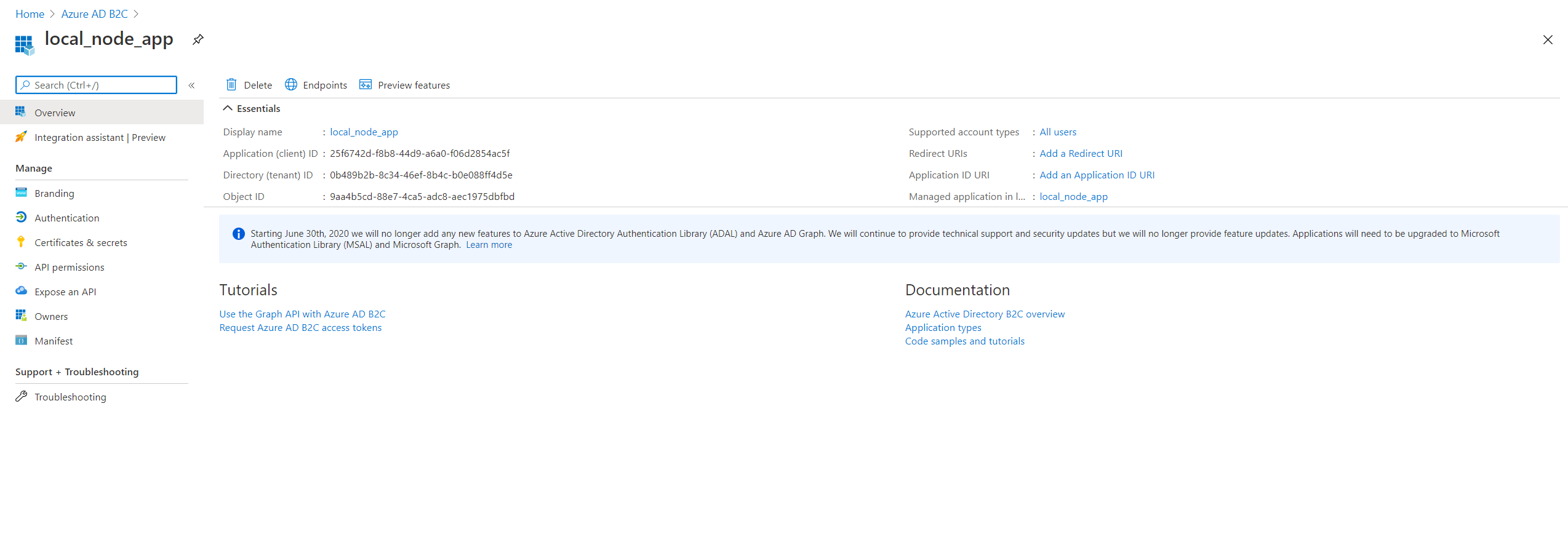Open Request Azure AD B2C access tokens
Screen dimensions: 1568x545
point(300,327)
